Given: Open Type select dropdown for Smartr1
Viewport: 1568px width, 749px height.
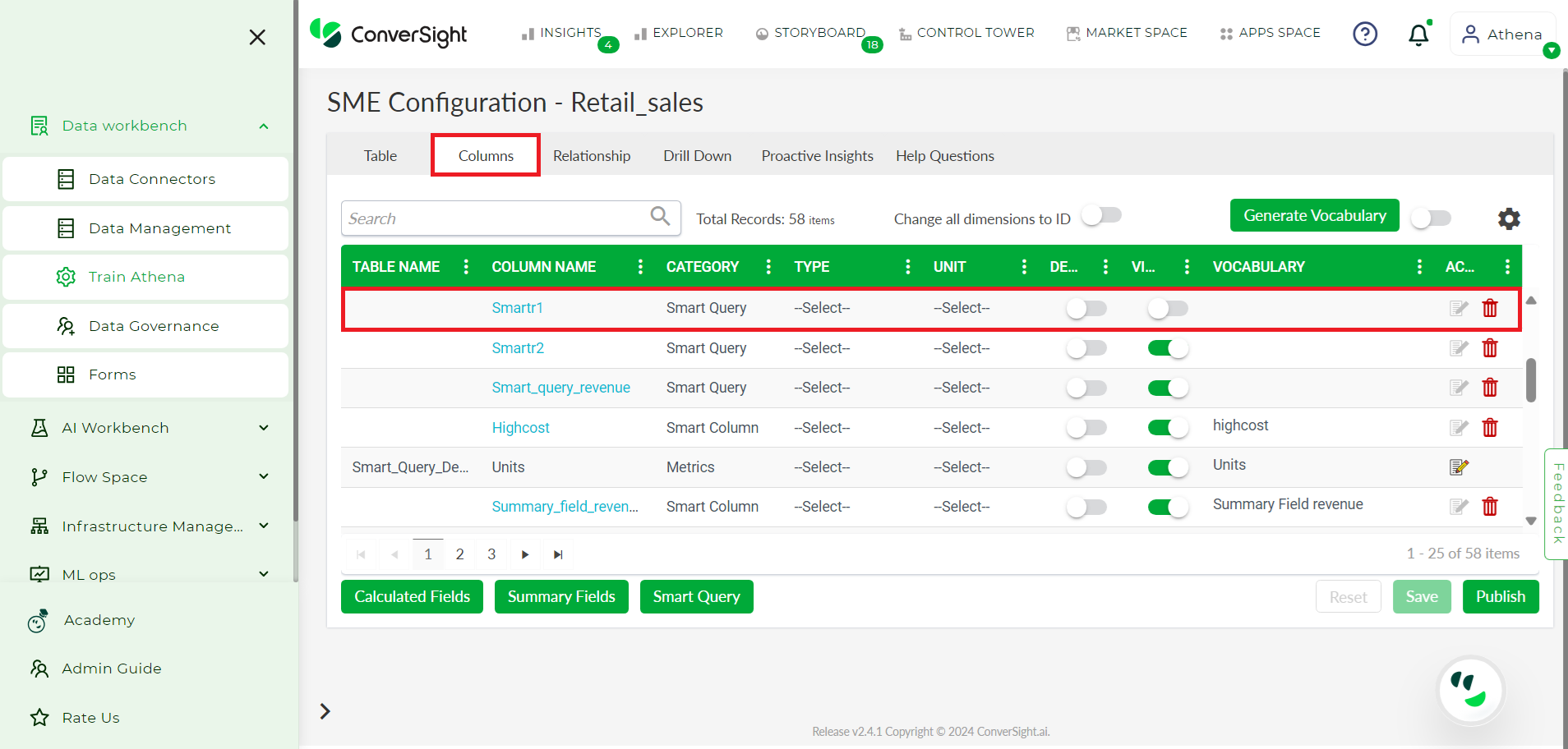Looking at the screenshot, I should click(822, 308).
